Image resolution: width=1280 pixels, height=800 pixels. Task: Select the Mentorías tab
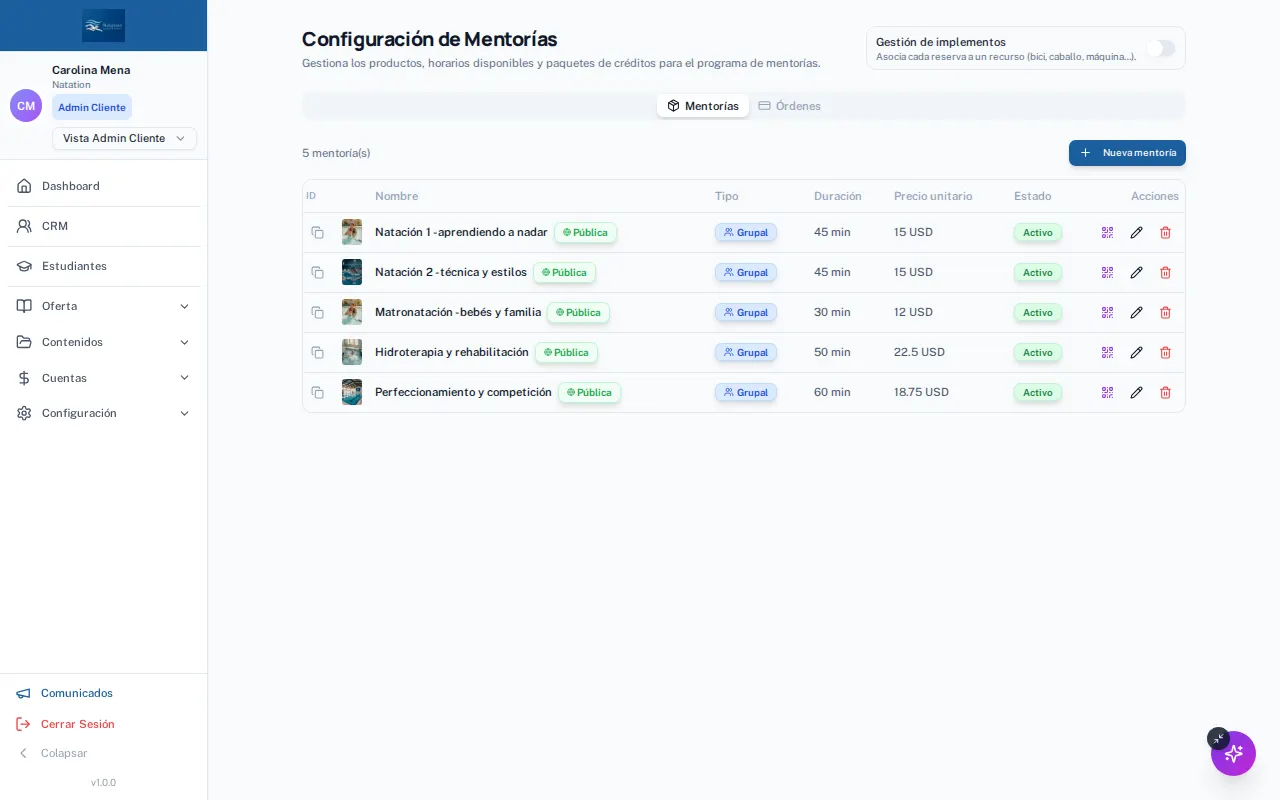(703, 106)
